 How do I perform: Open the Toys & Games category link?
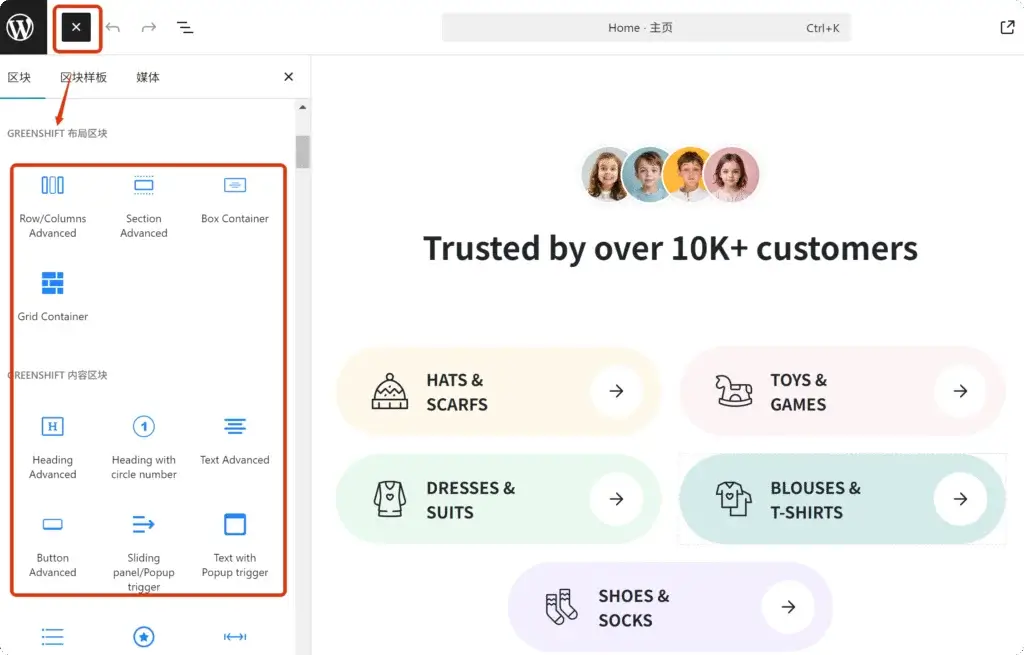(x=797, y=392)
